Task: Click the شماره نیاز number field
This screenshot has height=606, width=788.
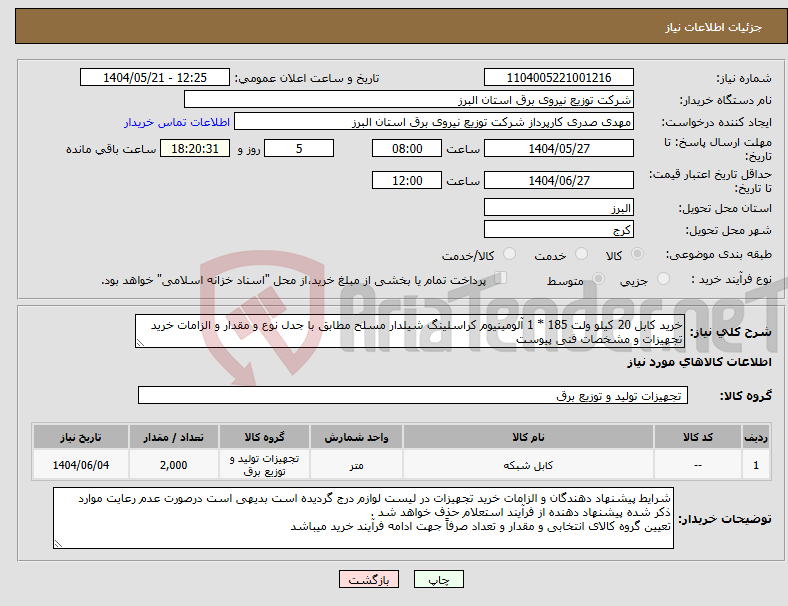Action: pos(559,77)
